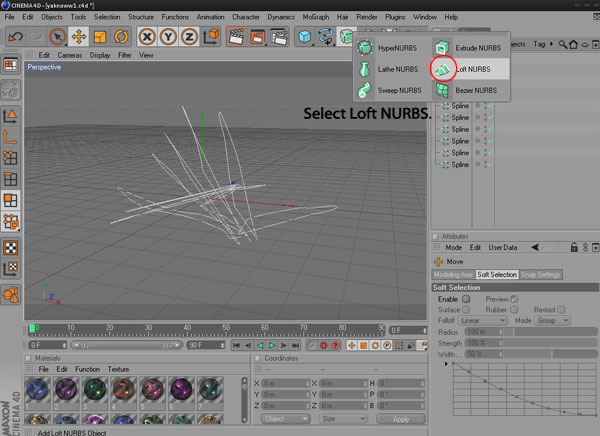Select the Points mode icon
Screen dimensions: 600x436
coord(11,158)
